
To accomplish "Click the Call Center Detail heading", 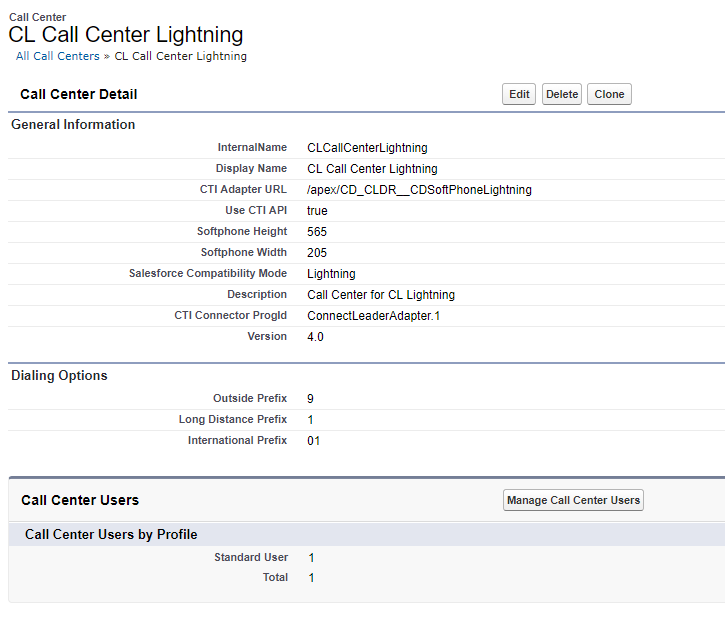I will (x=79, y=94).
